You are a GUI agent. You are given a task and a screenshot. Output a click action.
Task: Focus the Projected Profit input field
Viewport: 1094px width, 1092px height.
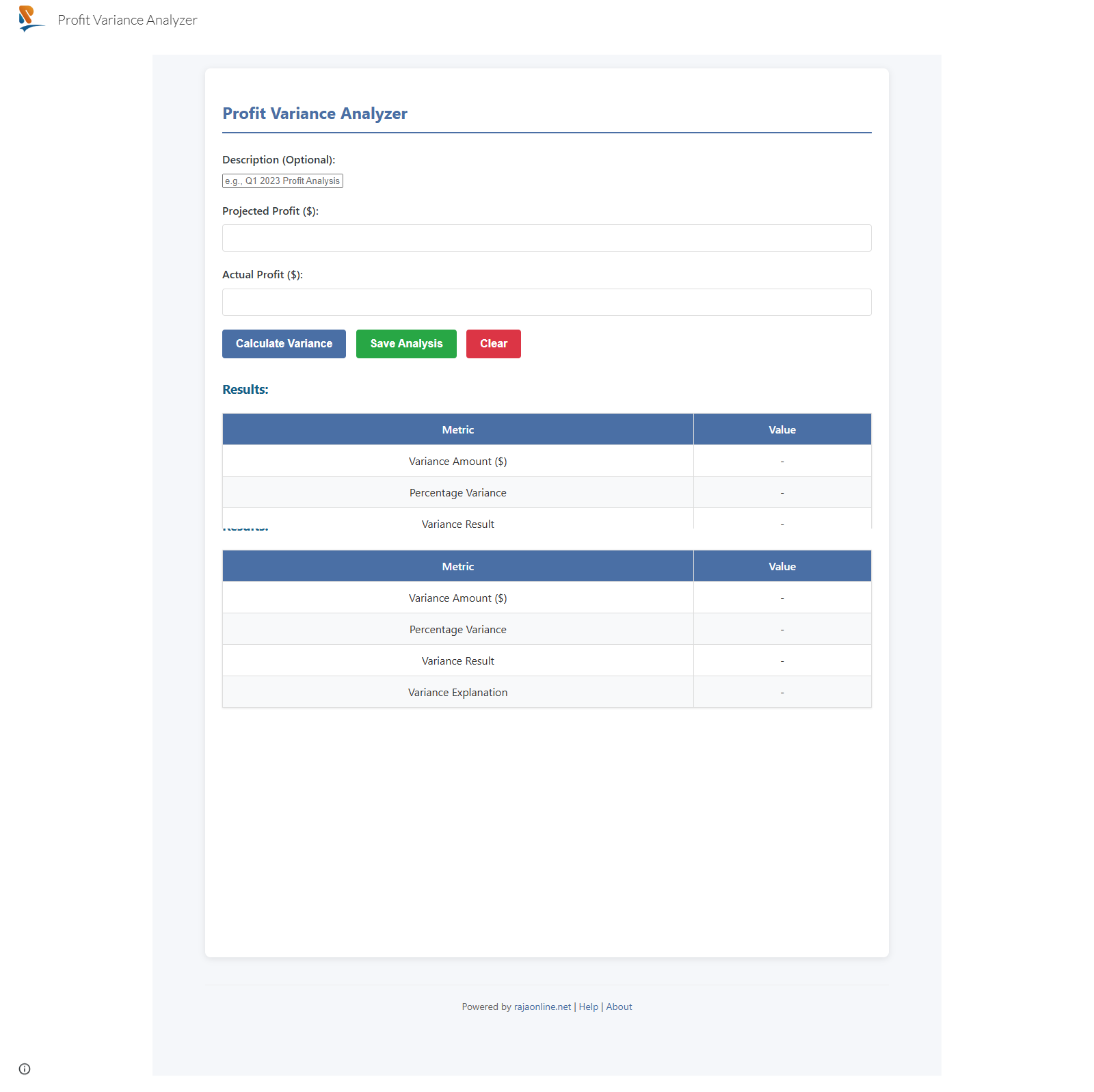pyautogui.click(x=547, y=238)
